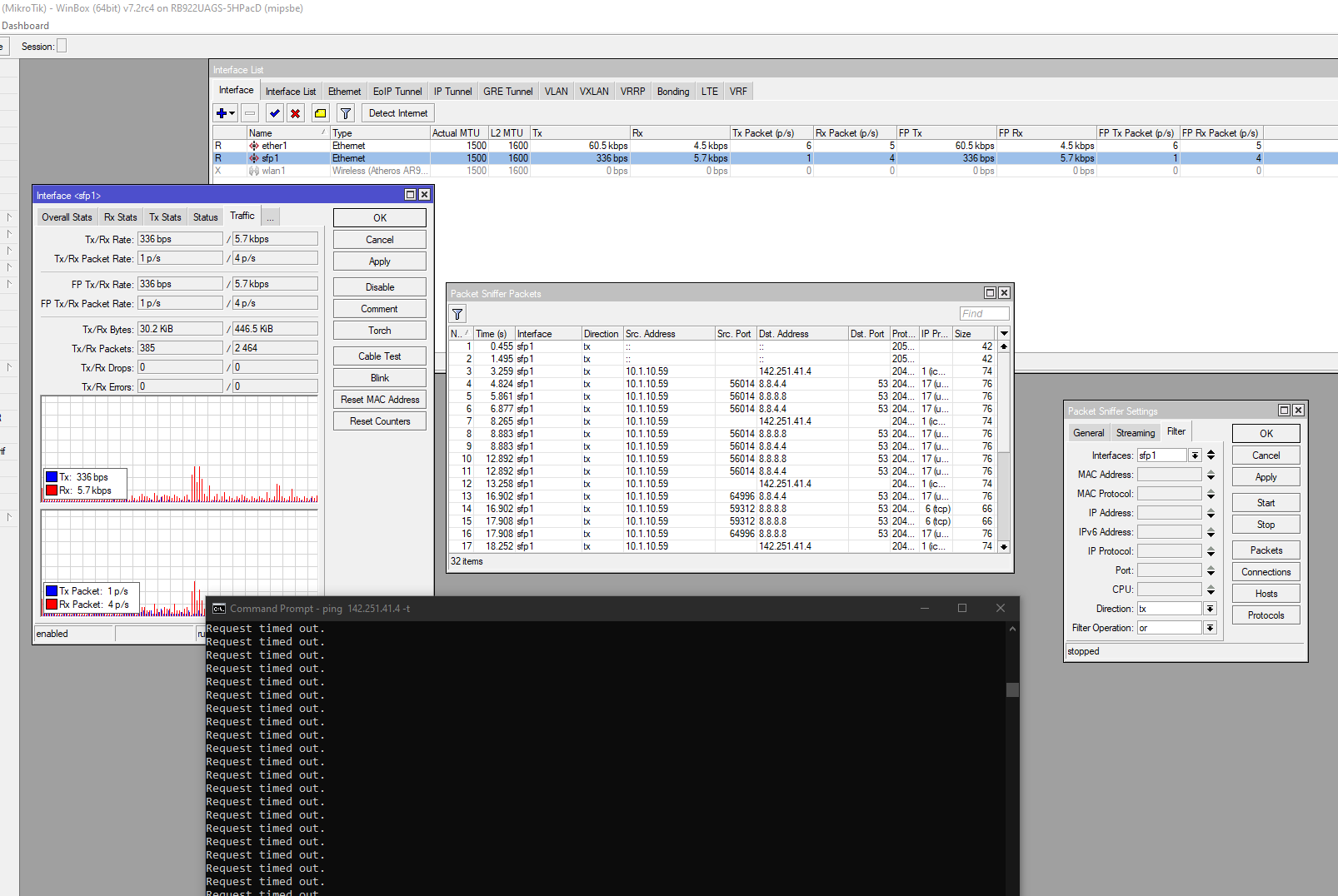Click the Protocols button in sniffer settings

(1266, 615)
